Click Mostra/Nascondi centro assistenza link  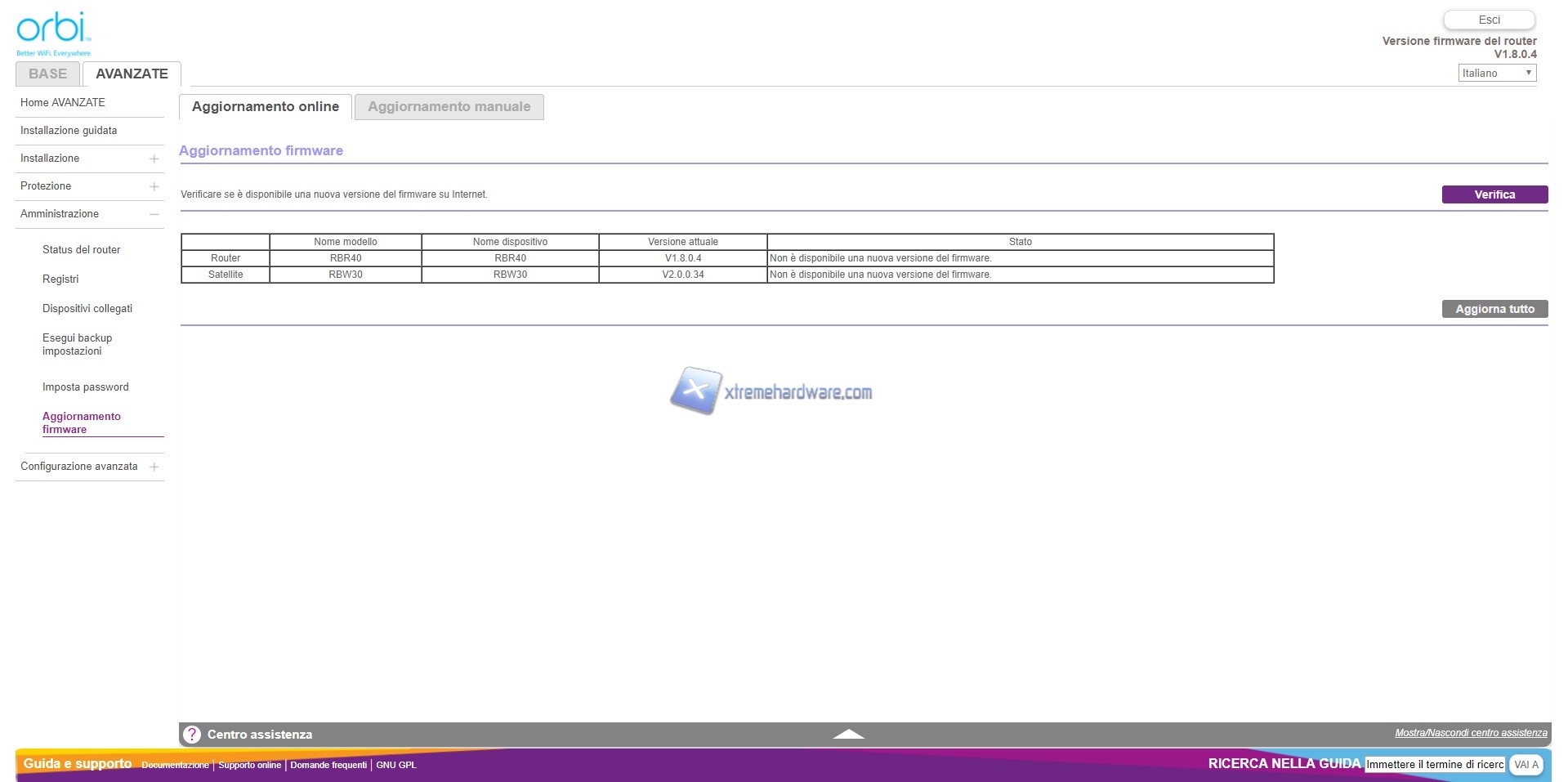[1470, 733]
